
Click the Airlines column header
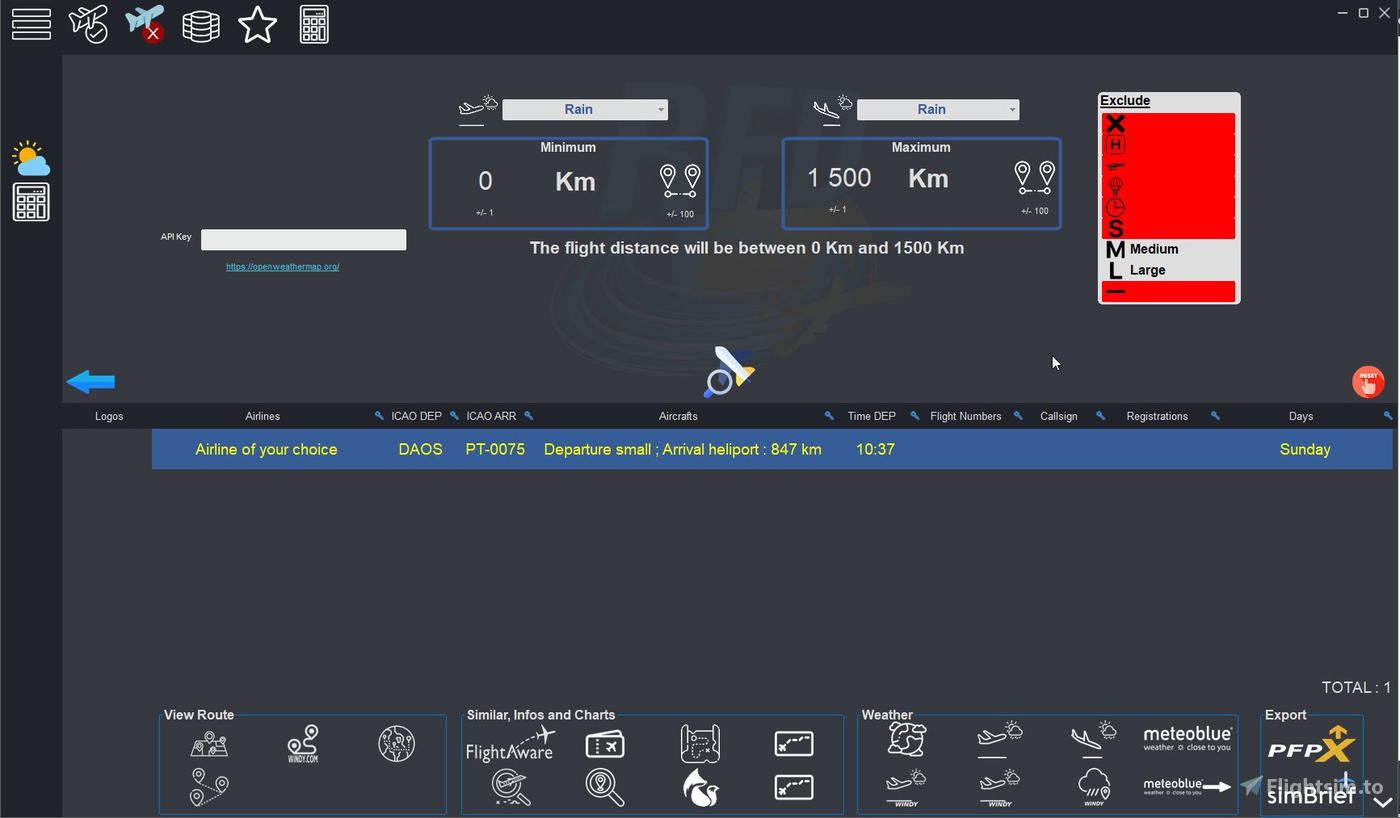[x=262, y=416]
